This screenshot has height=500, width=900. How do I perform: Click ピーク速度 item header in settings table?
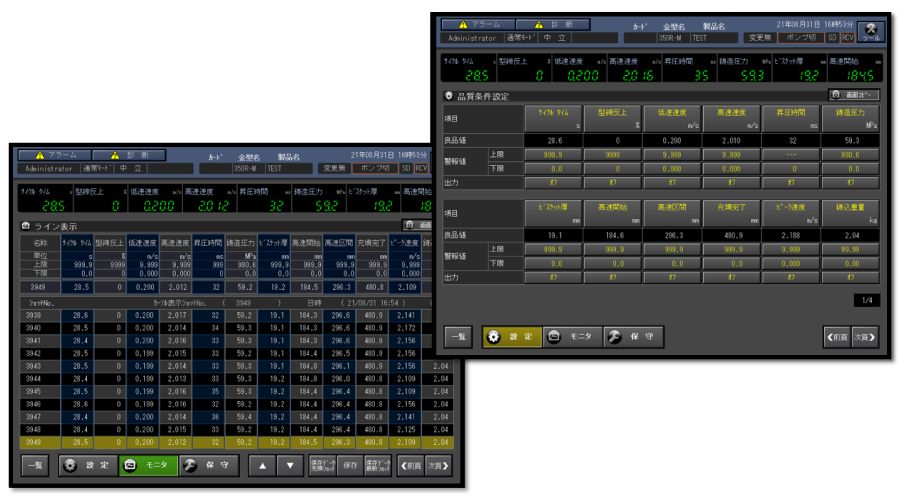click(791, 213)
